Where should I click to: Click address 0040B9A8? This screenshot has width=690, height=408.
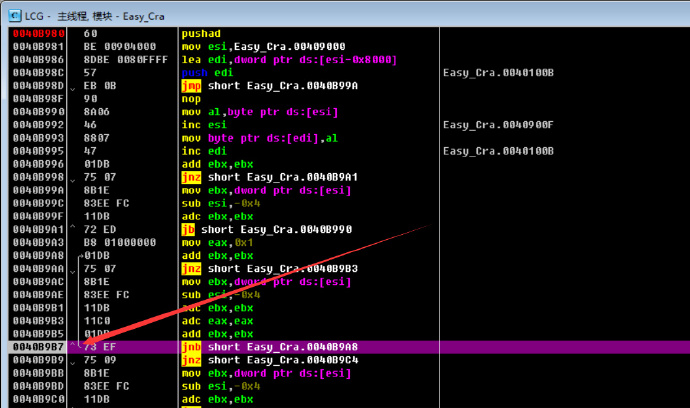[x=39, y=255]
